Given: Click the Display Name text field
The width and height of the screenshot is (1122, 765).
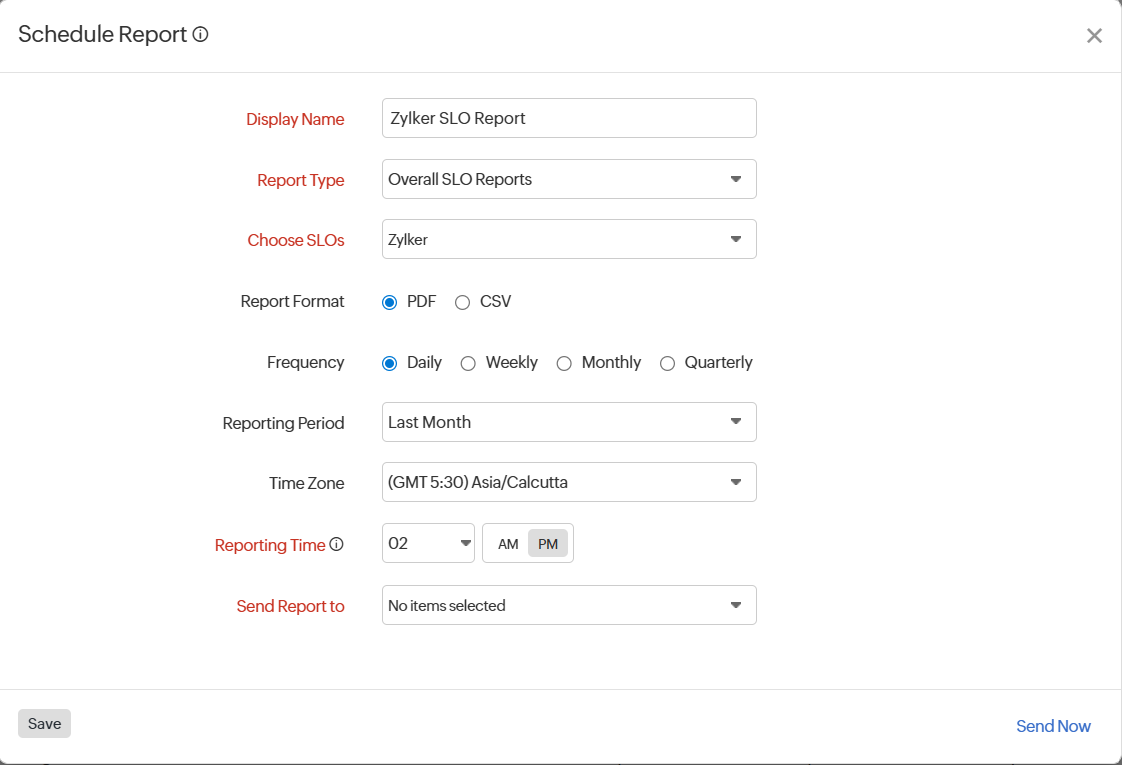Looking at the screenshot, I should click(x=569, y=118).
